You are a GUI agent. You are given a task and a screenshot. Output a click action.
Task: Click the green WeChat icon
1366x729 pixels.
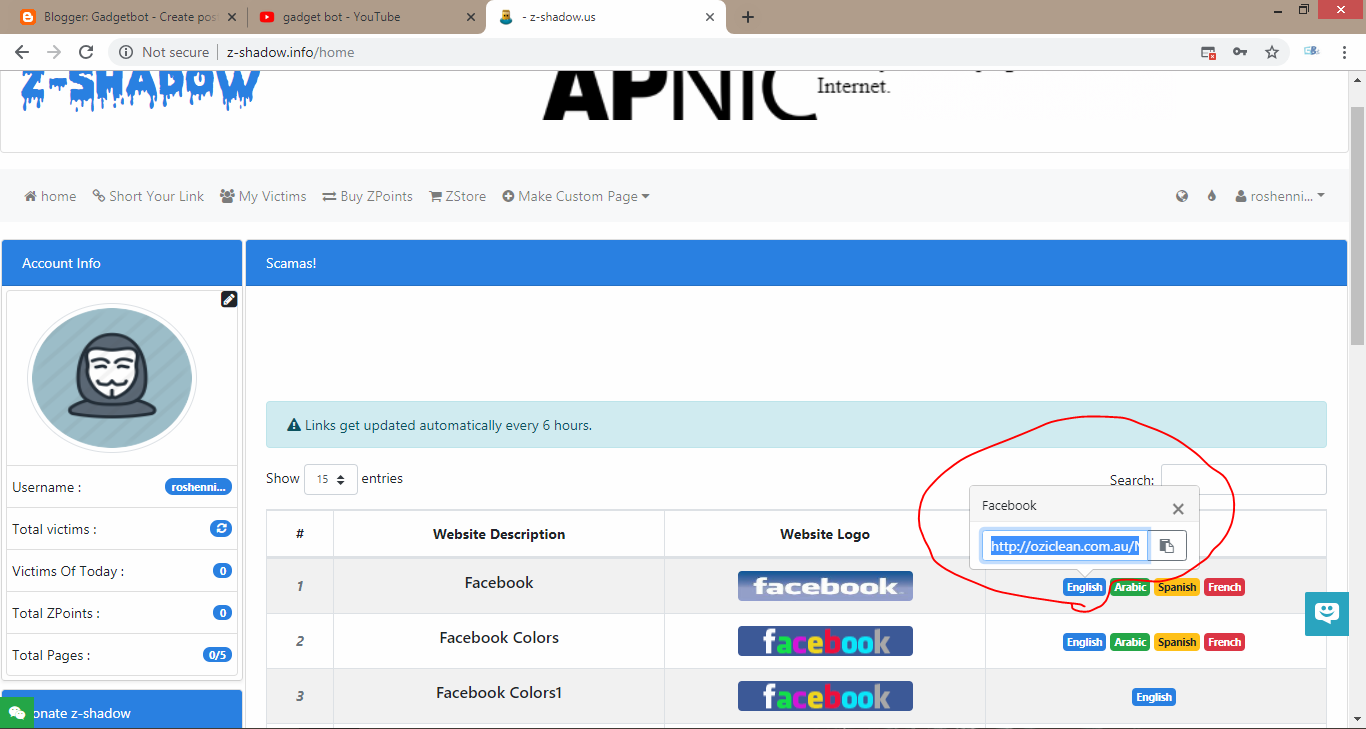point(17,713)
